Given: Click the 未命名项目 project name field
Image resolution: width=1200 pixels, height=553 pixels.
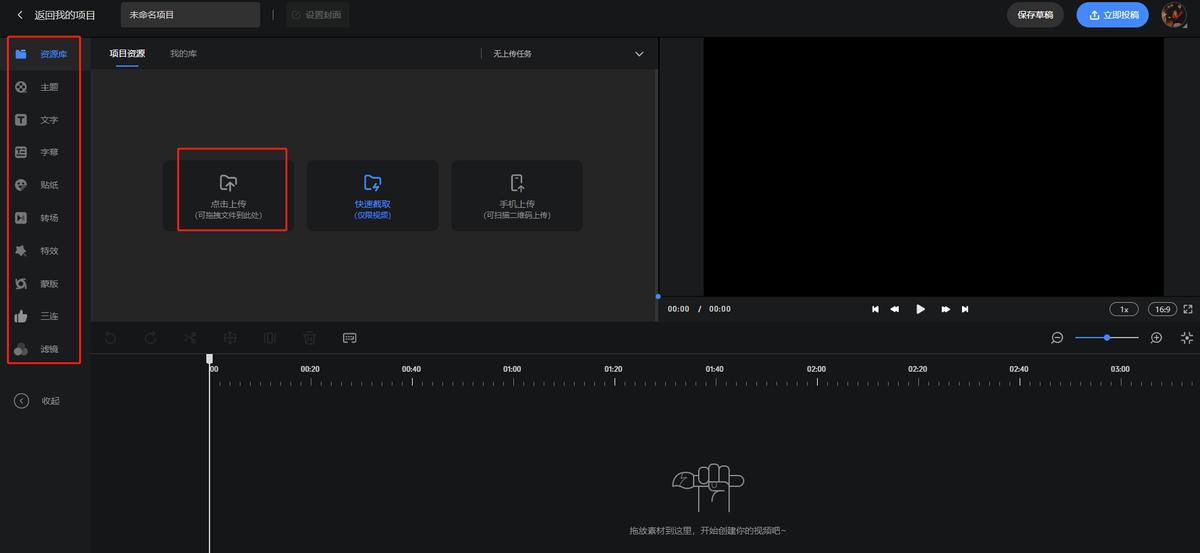Looking at the screenshot, I should click(x=190, y=15).
